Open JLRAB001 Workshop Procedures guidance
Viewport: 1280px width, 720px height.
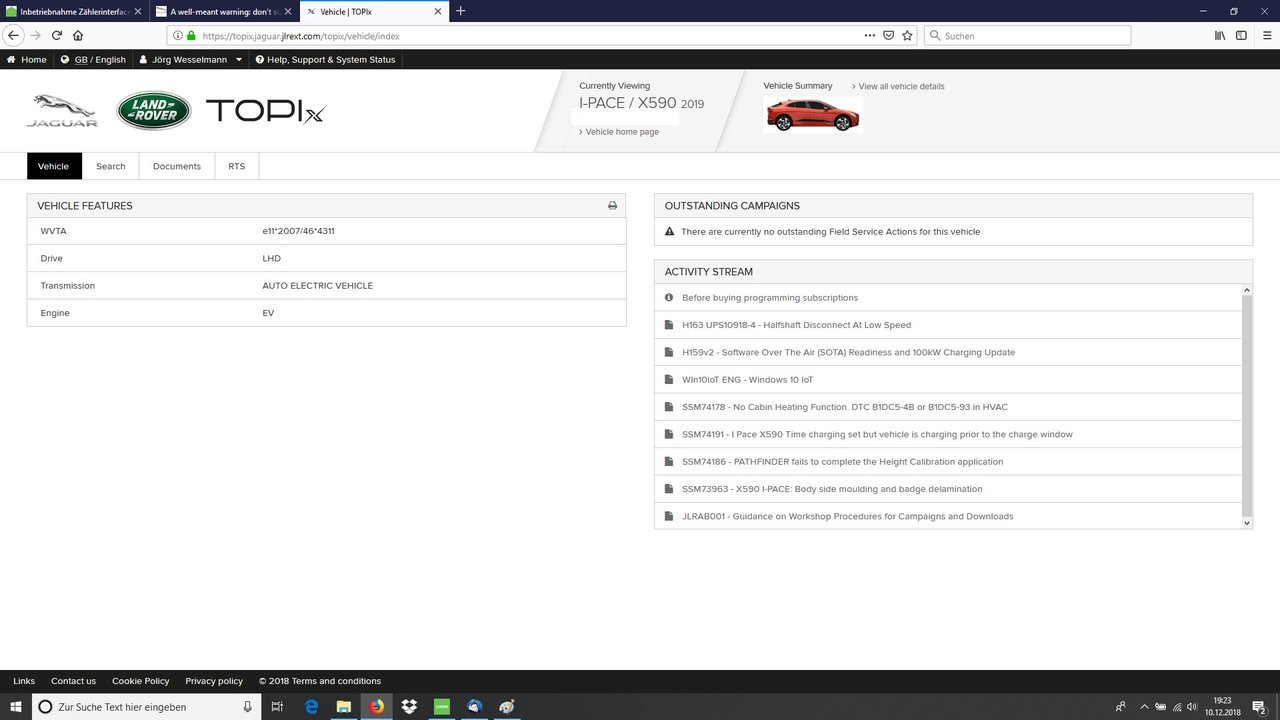(847, 516)
